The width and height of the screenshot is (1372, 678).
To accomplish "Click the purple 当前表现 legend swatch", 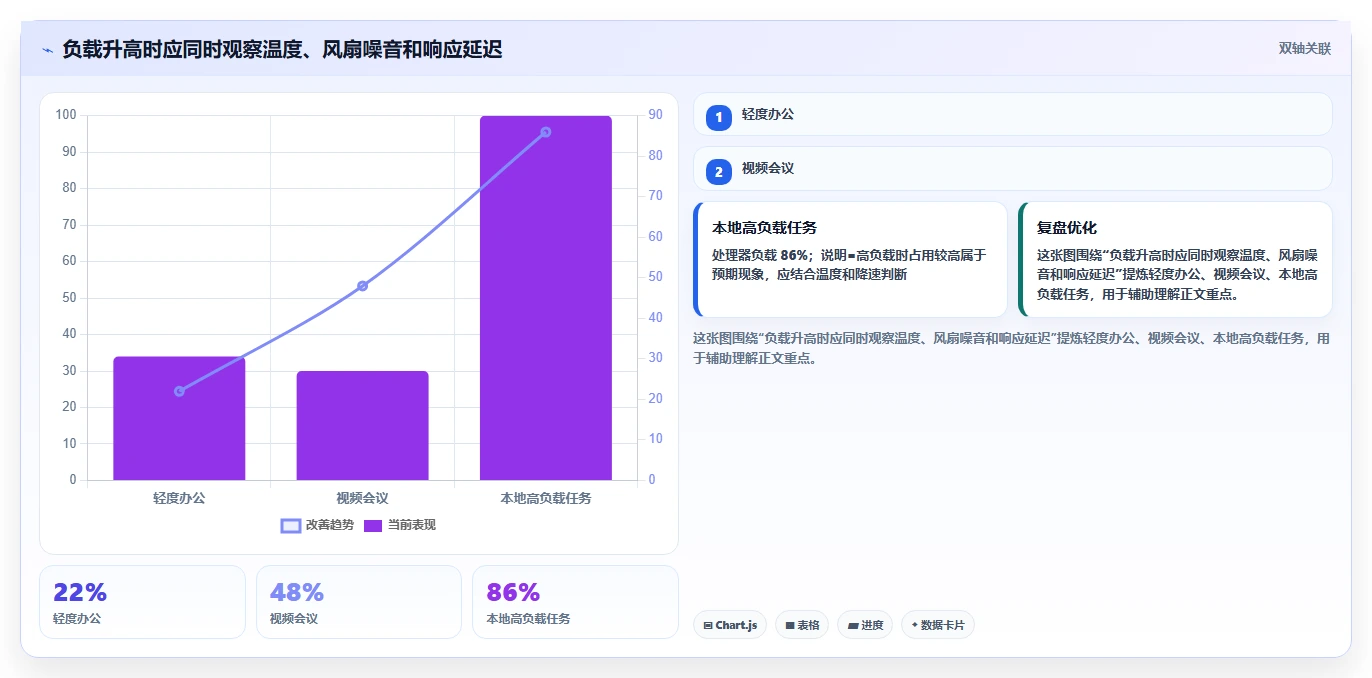I will 373,526.
